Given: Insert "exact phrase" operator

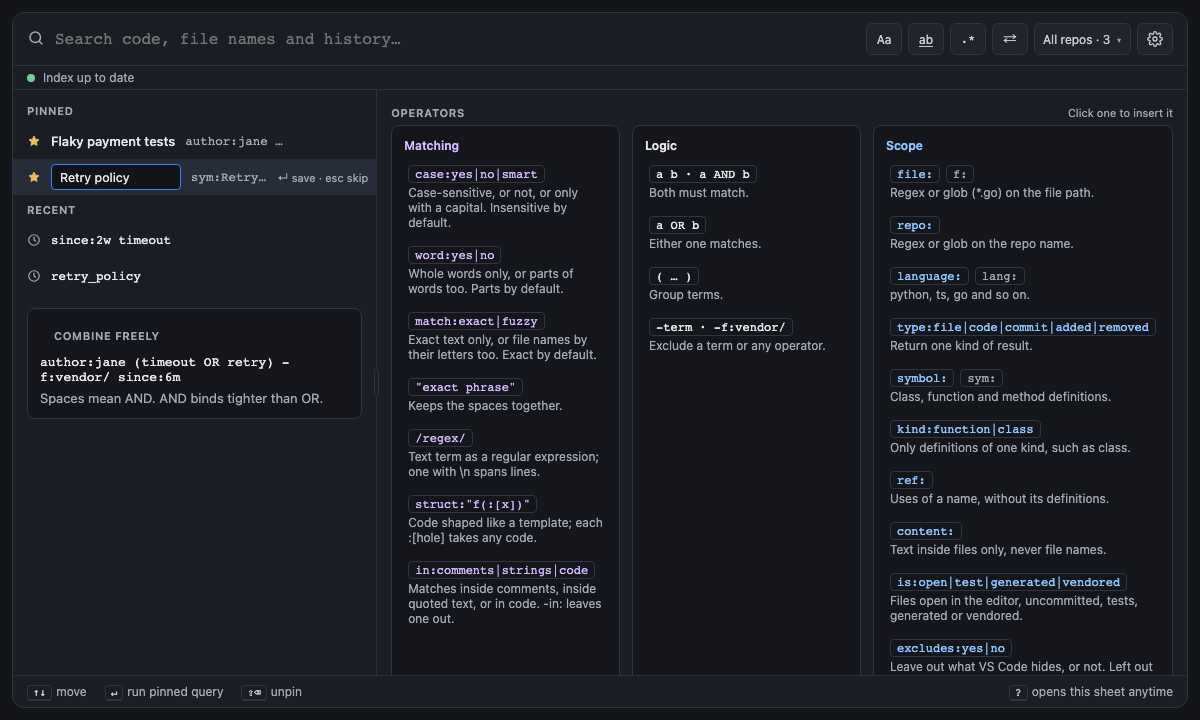Looking at the screenshot, I should tap(465, 387).
